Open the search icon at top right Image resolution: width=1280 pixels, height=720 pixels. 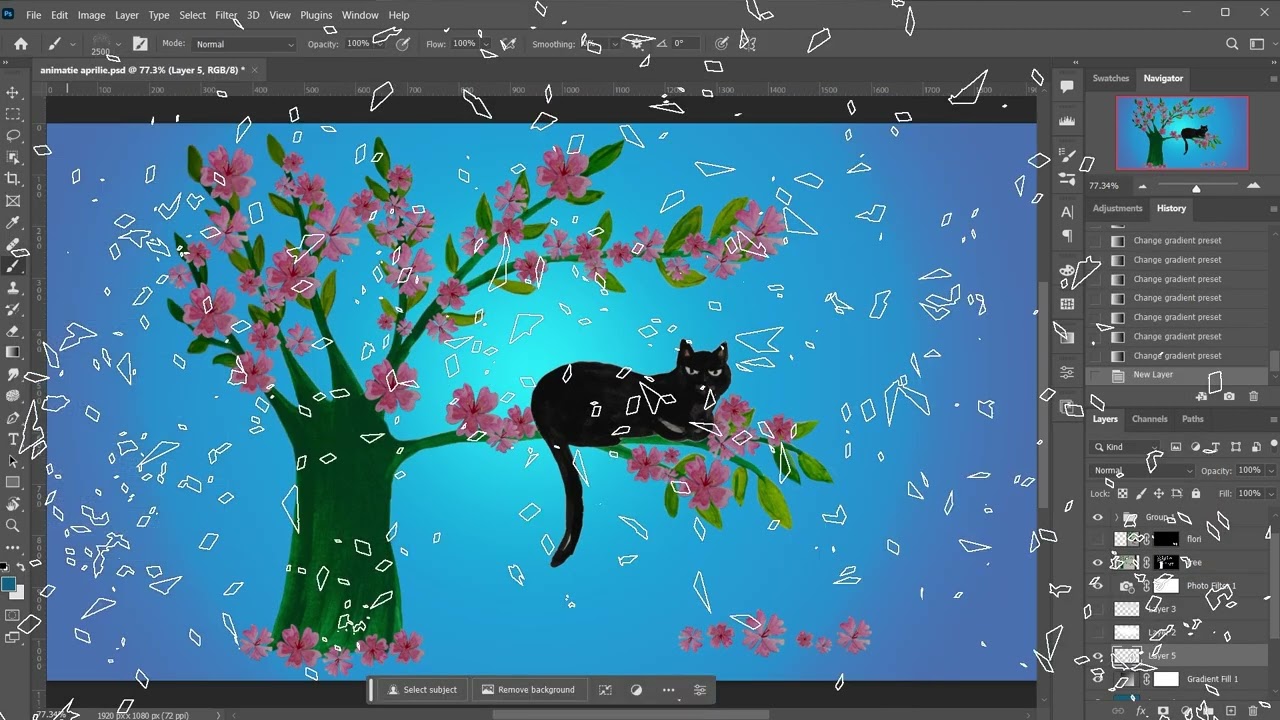point(1232,44)
